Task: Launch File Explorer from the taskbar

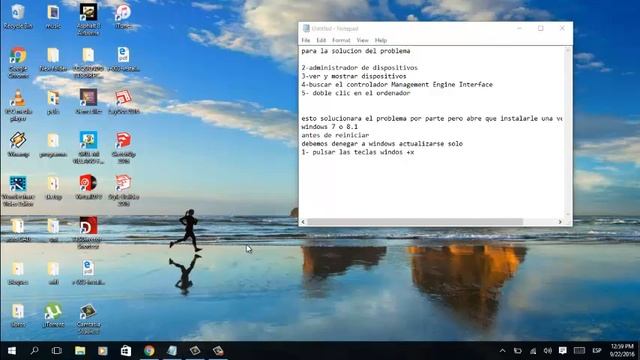Action: [x=80, y=351]
